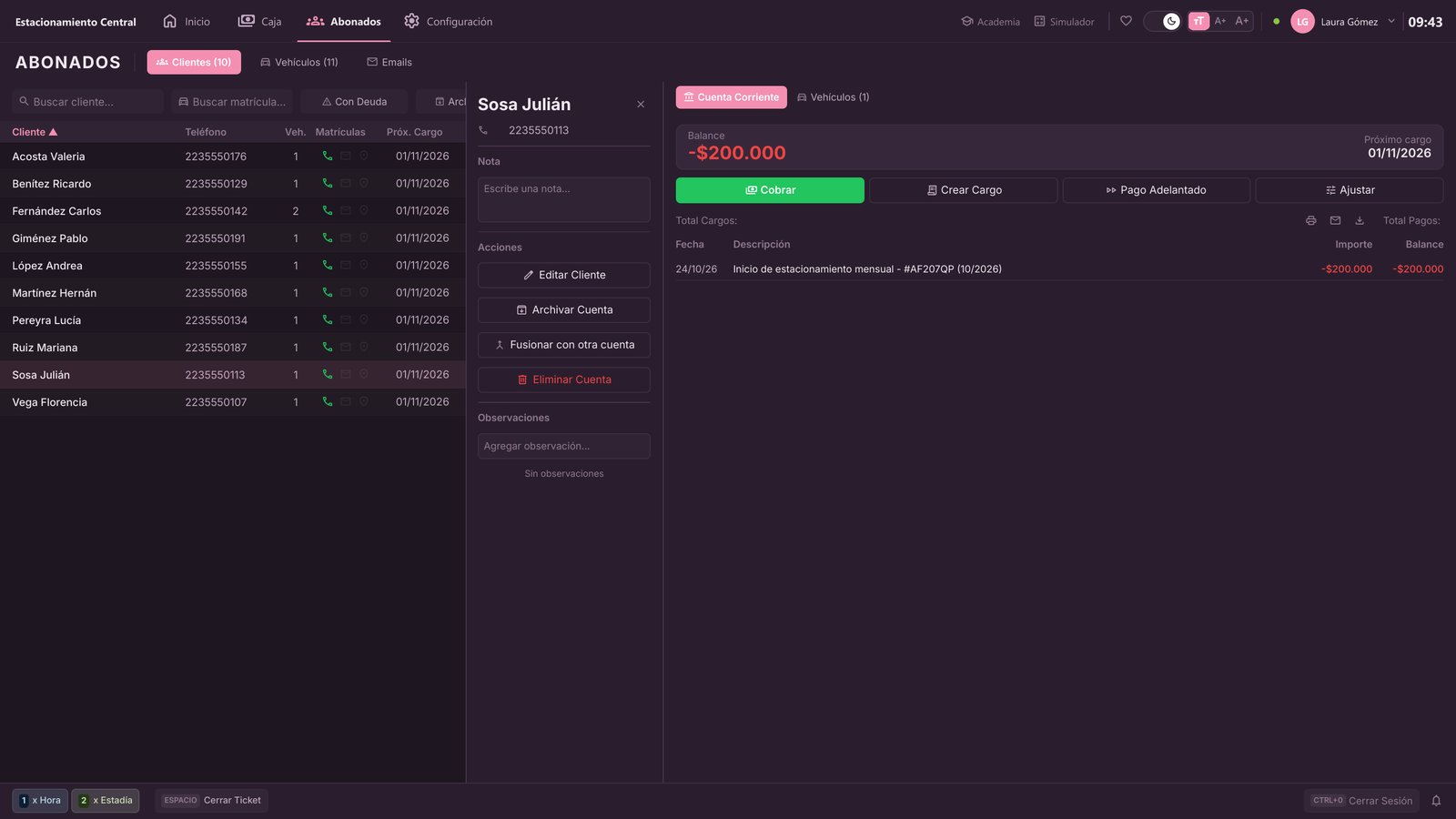Select the normal text size option
The image size is (1456, 819).
click(1198, 21)
